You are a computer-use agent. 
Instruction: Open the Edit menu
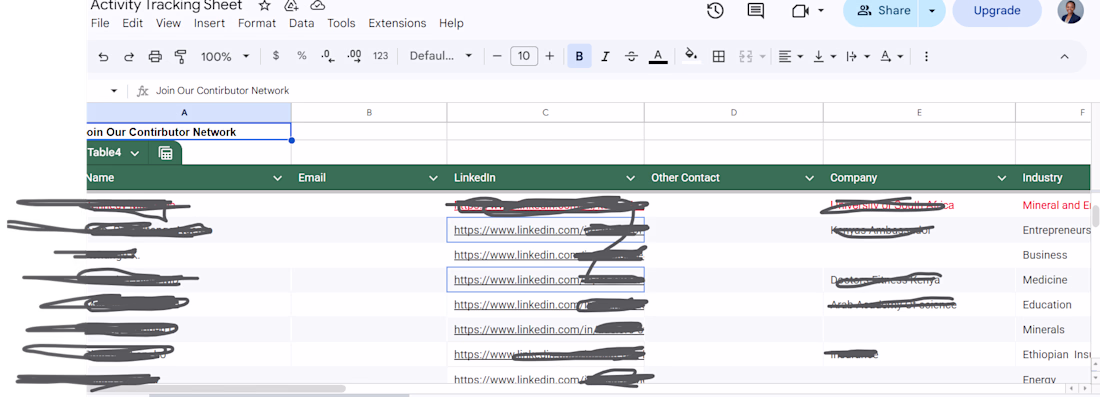pyautogui.click(x=133, y=23)
